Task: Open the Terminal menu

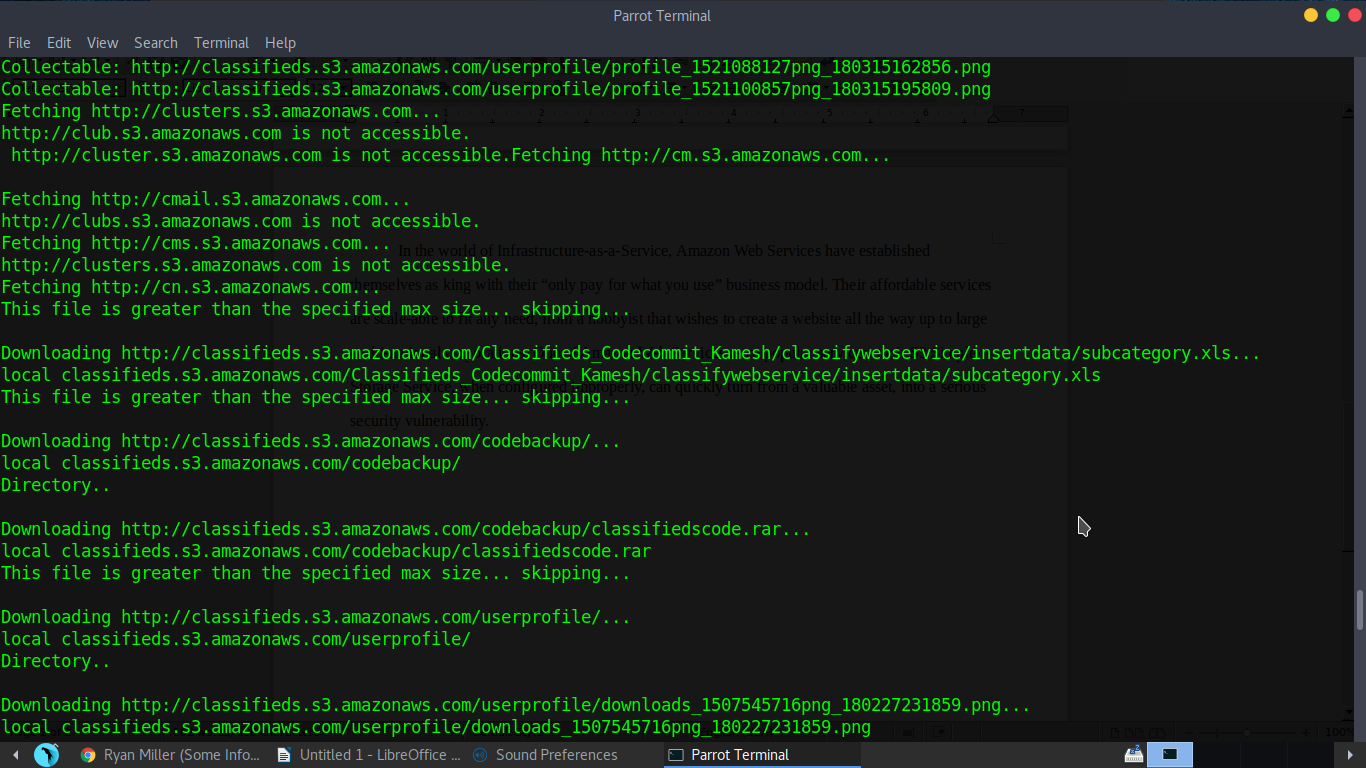Action: (x=221, y=43)
